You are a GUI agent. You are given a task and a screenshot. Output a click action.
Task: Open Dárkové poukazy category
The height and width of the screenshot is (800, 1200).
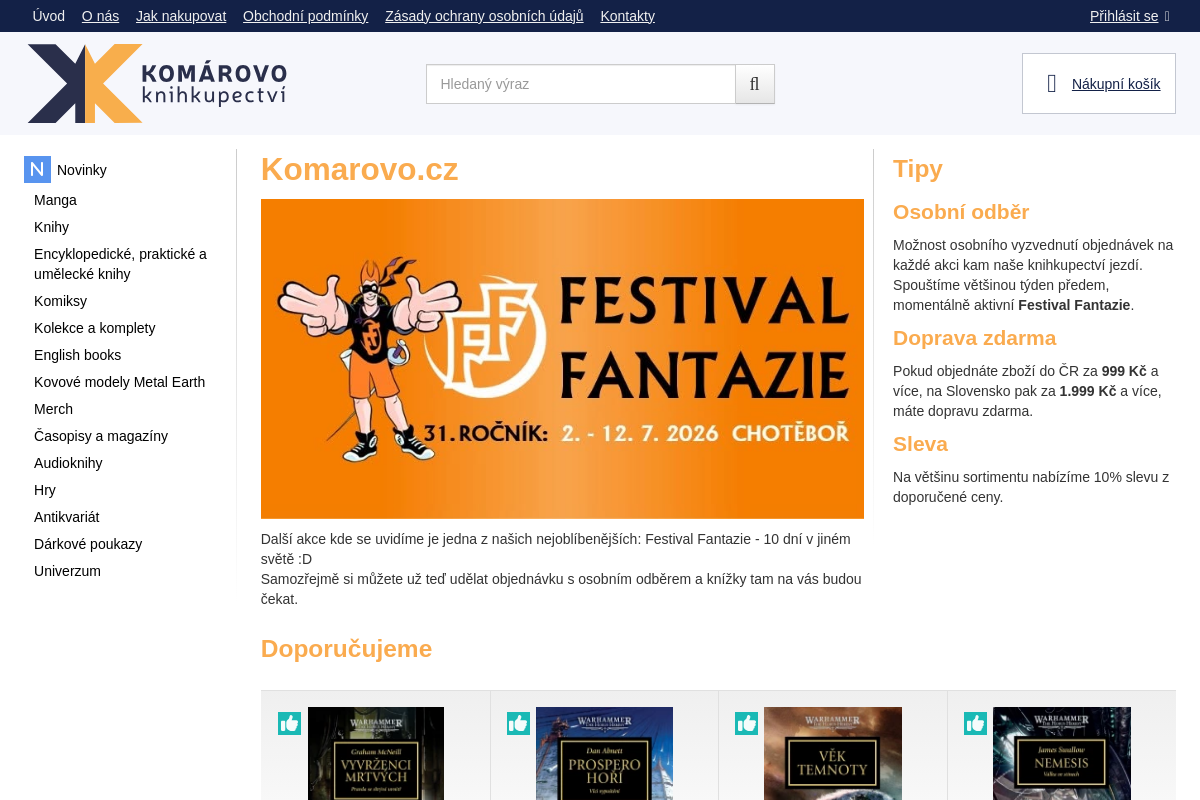click(x=88, y=544)
